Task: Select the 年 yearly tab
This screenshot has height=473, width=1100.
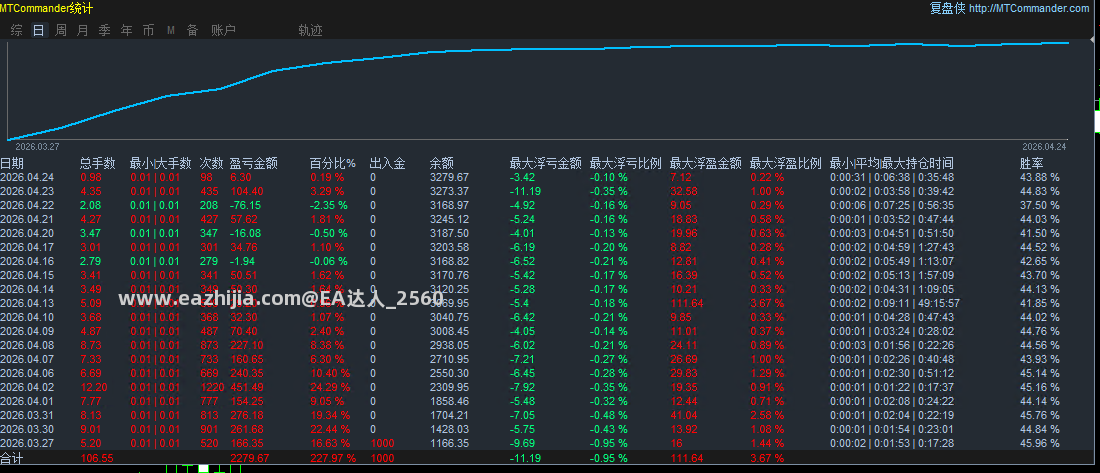Action: click(126, 30)
